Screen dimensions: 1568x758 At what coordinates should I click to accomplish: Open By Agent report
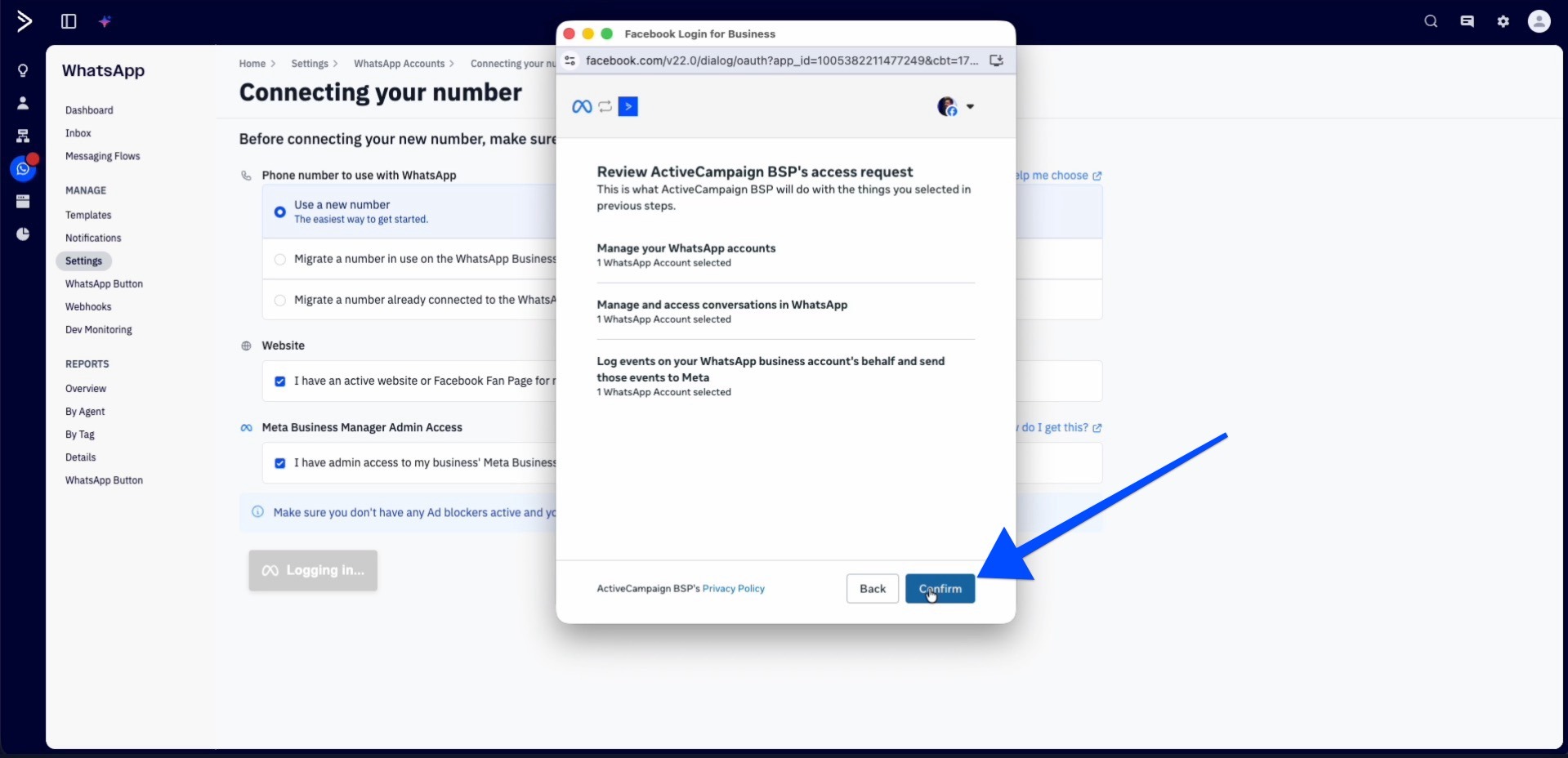85,411
